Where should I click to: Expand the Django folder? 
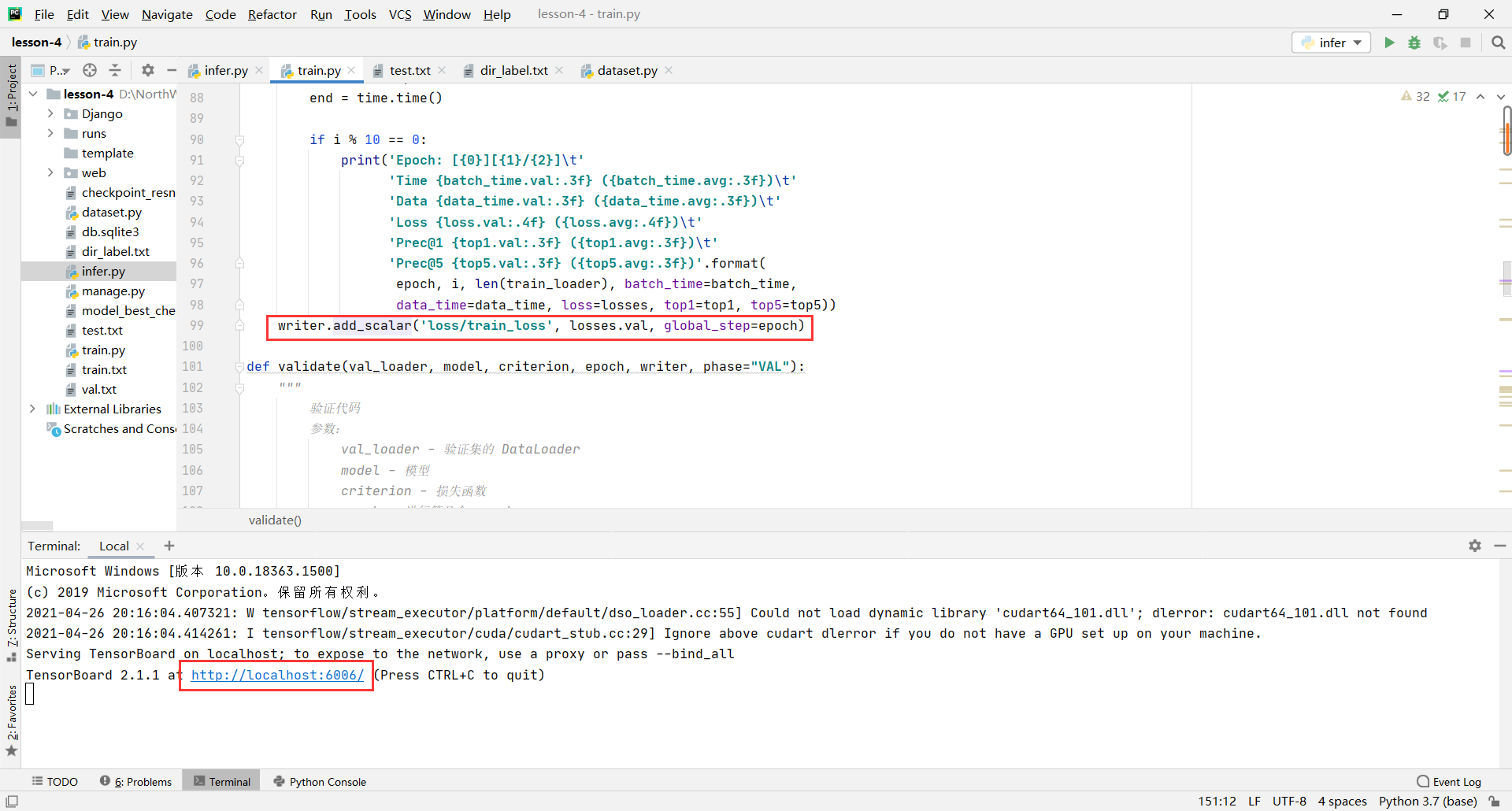click(50, 113)
